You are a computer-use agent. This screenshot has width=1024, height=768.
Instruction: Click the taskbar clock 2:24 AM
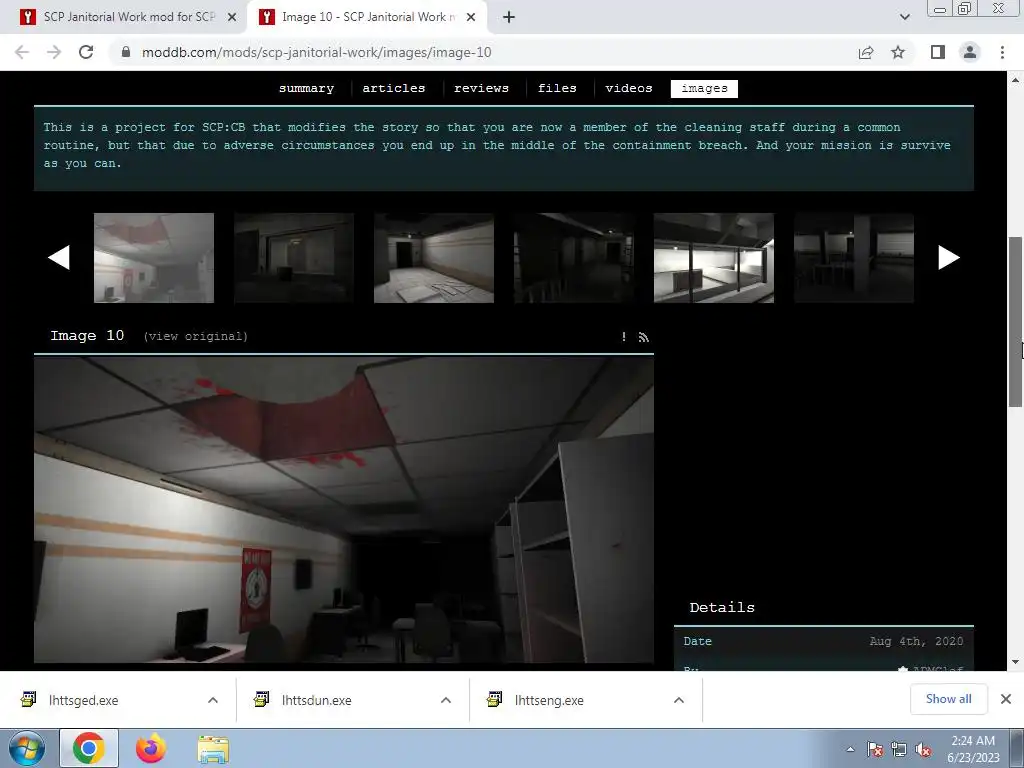[x=973, y=749]
